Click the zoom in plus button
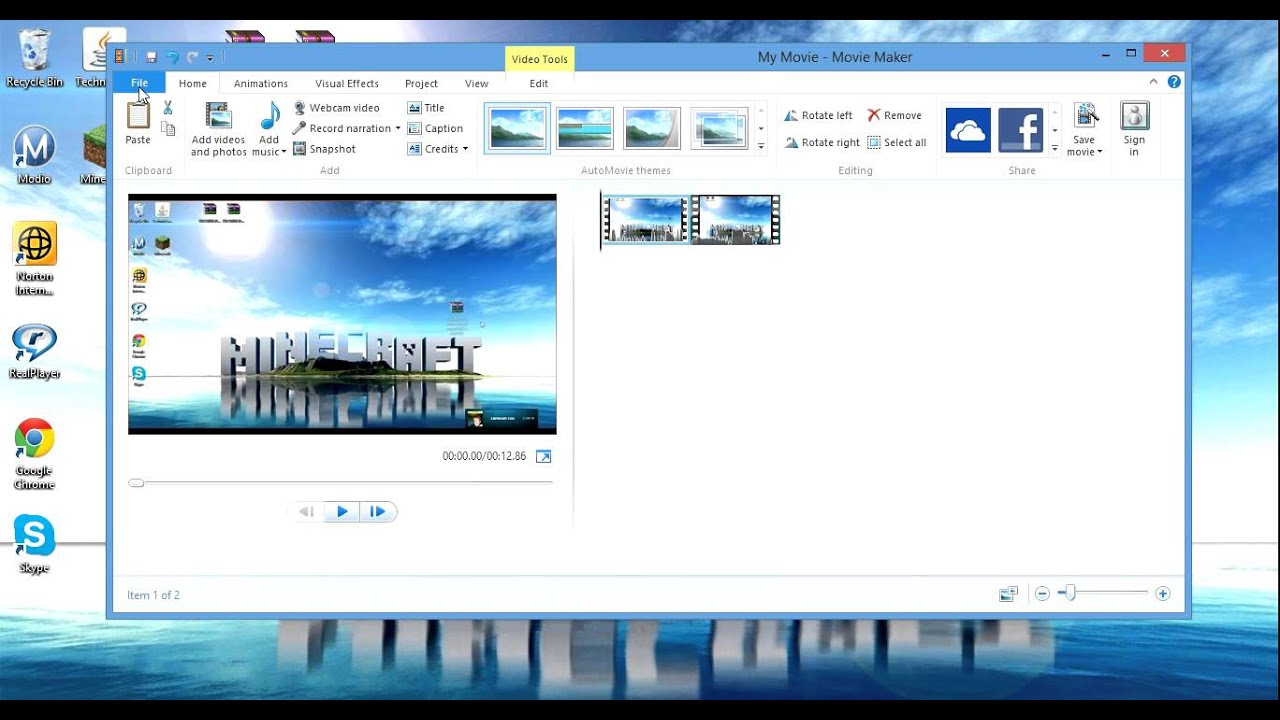1280x720 pixels. pos(1162,594)
